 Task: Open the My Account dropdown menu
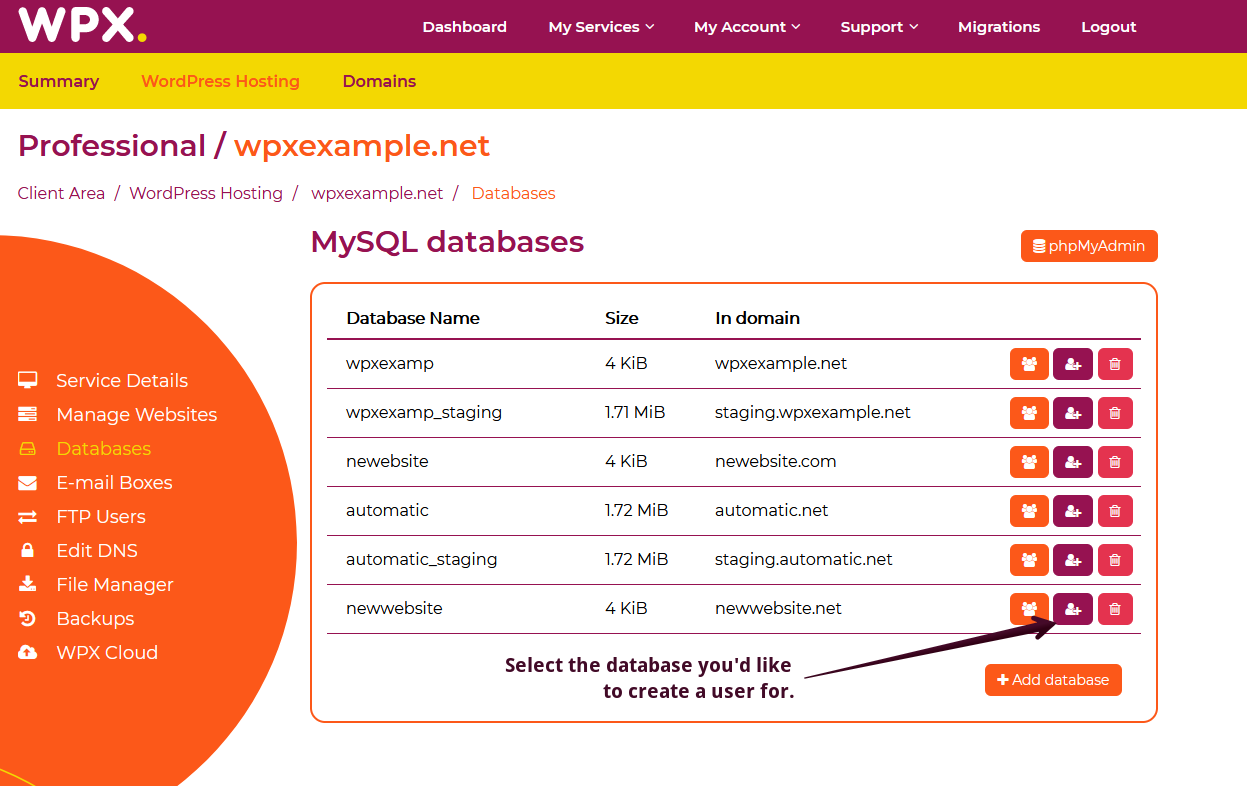(747, 27)
